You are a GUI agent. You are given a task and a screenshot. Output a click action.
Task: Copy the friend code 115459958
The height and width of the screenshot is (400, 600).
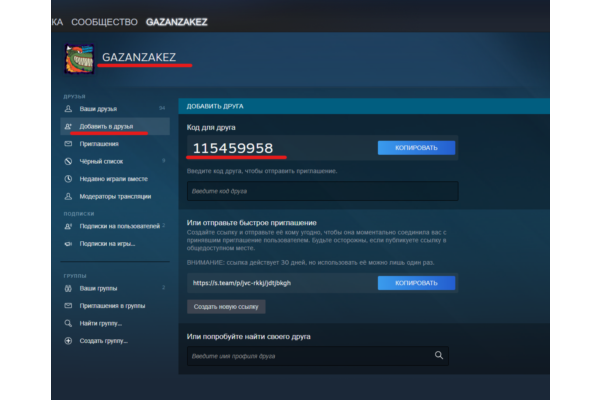click(416, 148)
